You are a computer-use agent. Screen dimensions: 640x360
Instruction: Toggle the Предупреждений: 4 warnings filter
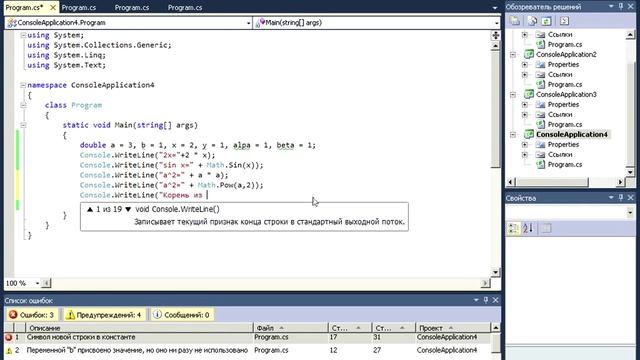tap(104, 315)
